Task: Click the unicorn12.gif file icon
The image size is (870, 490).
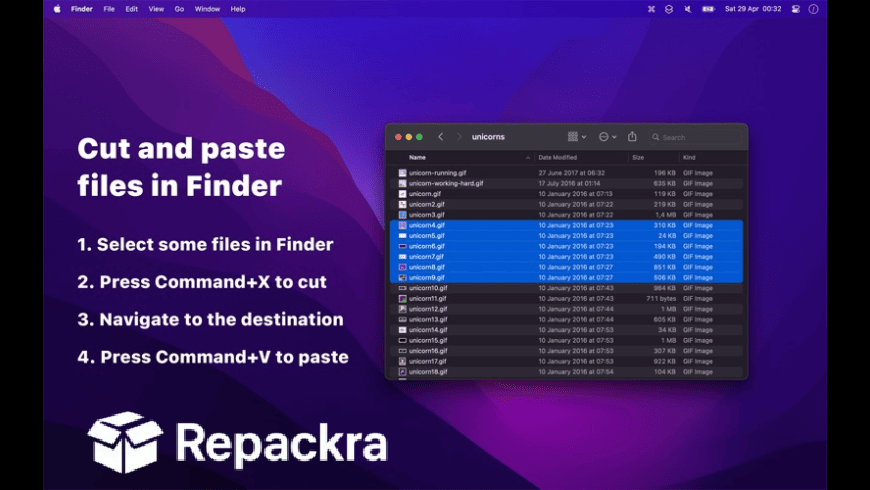Action: tap(402, 309)
